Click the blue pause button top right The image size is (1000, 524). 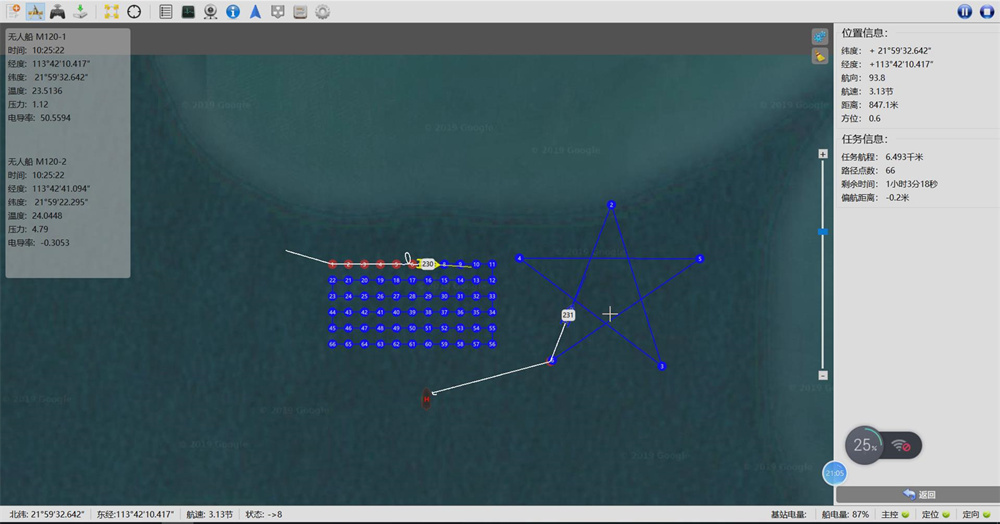pyautogui.click(x=964, y=11)
